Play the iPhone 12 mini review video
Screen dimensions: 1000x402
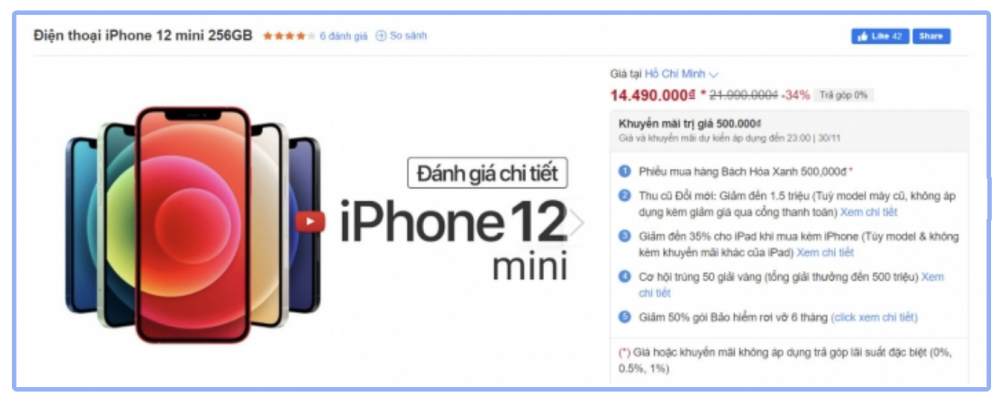[x=310, y=221]
